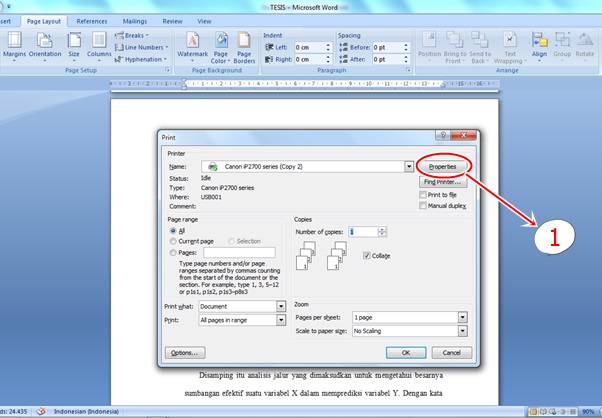Open the Margins gallery
The height and width of the screenshot is (418, 602).
click(x=15, y=47)
